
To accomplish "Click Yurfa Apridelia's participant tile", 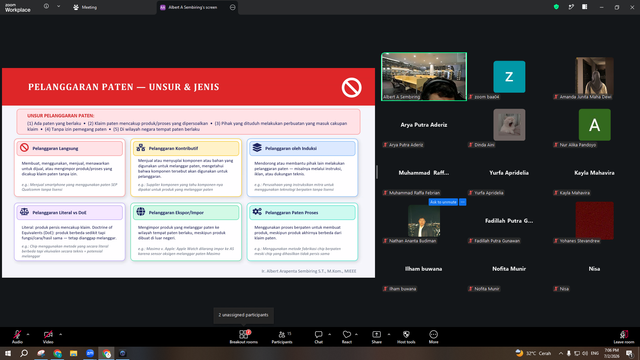I will coord(509,173).
